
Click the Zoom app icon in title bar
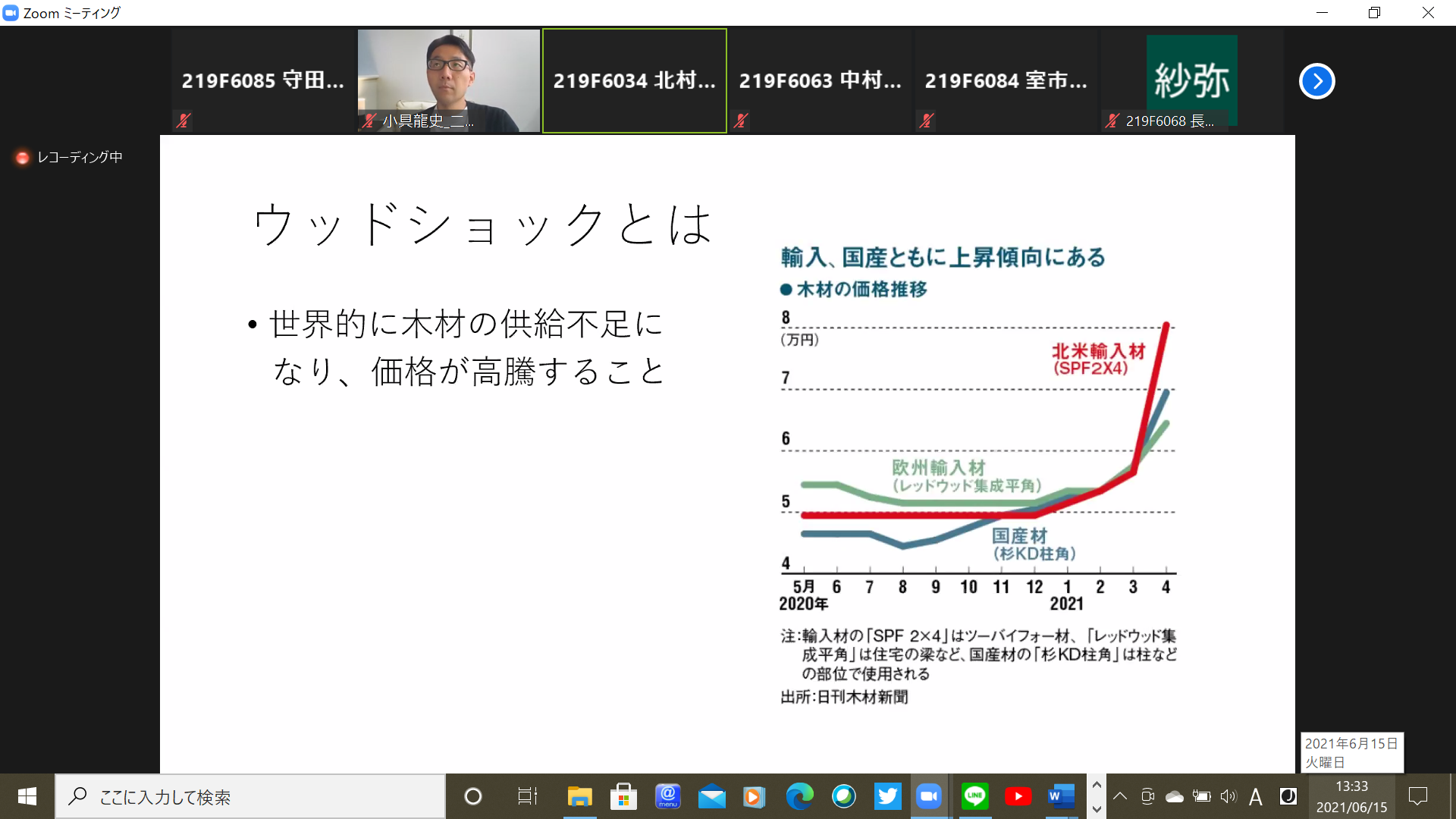[11, 13]
